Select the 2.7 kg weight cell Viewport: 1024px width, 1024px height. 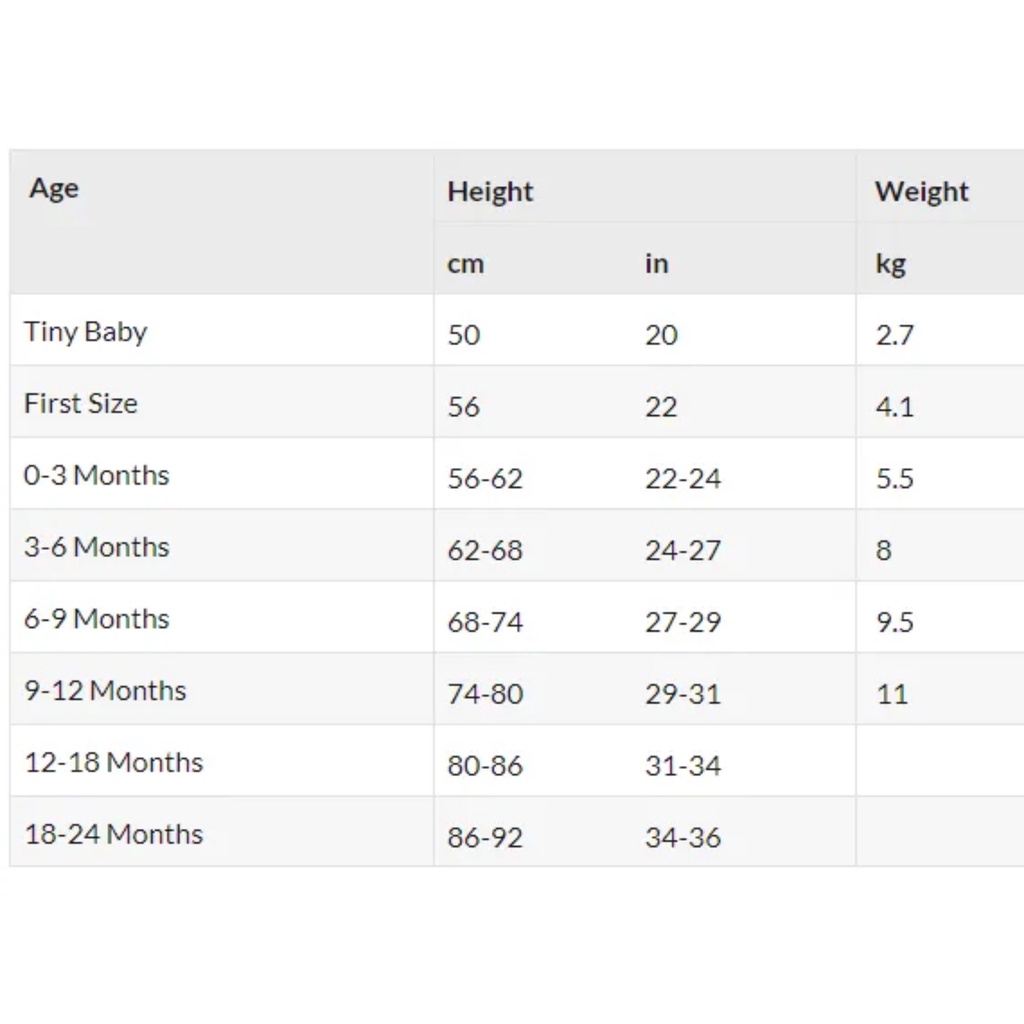(x=894, y=335)
